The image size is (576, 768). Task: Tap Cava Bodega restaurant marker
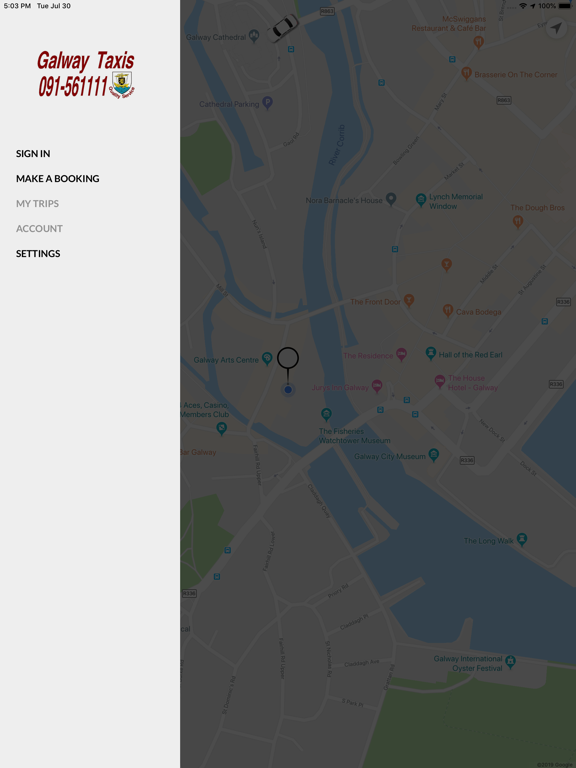click(x=448, y=310)
